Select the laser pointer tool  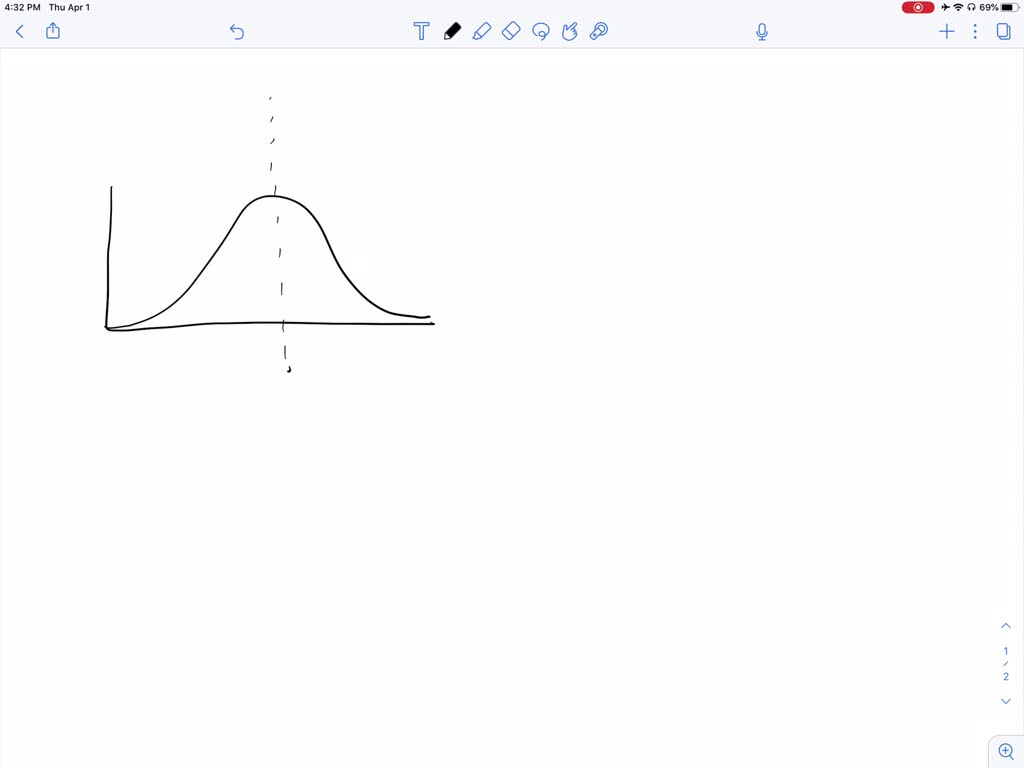pyautogui.click(x=598, y=31)
